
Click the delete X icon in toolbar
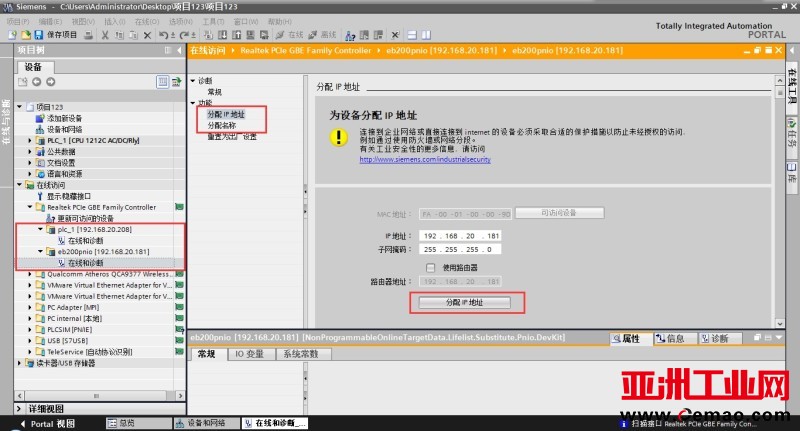point(149,35)
